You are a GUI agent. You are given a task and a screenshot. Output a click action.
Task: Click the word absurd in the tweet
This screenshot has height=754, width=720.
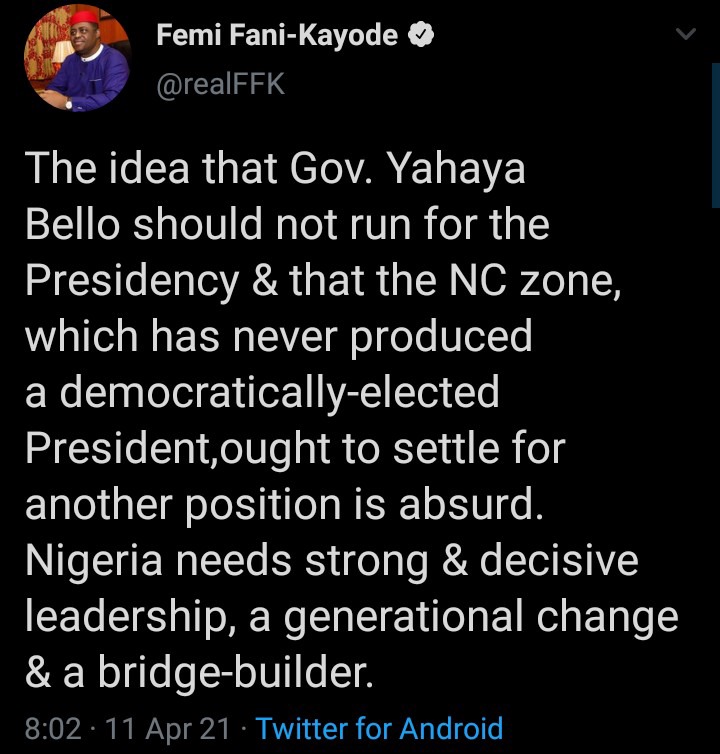tap(471, 504)
